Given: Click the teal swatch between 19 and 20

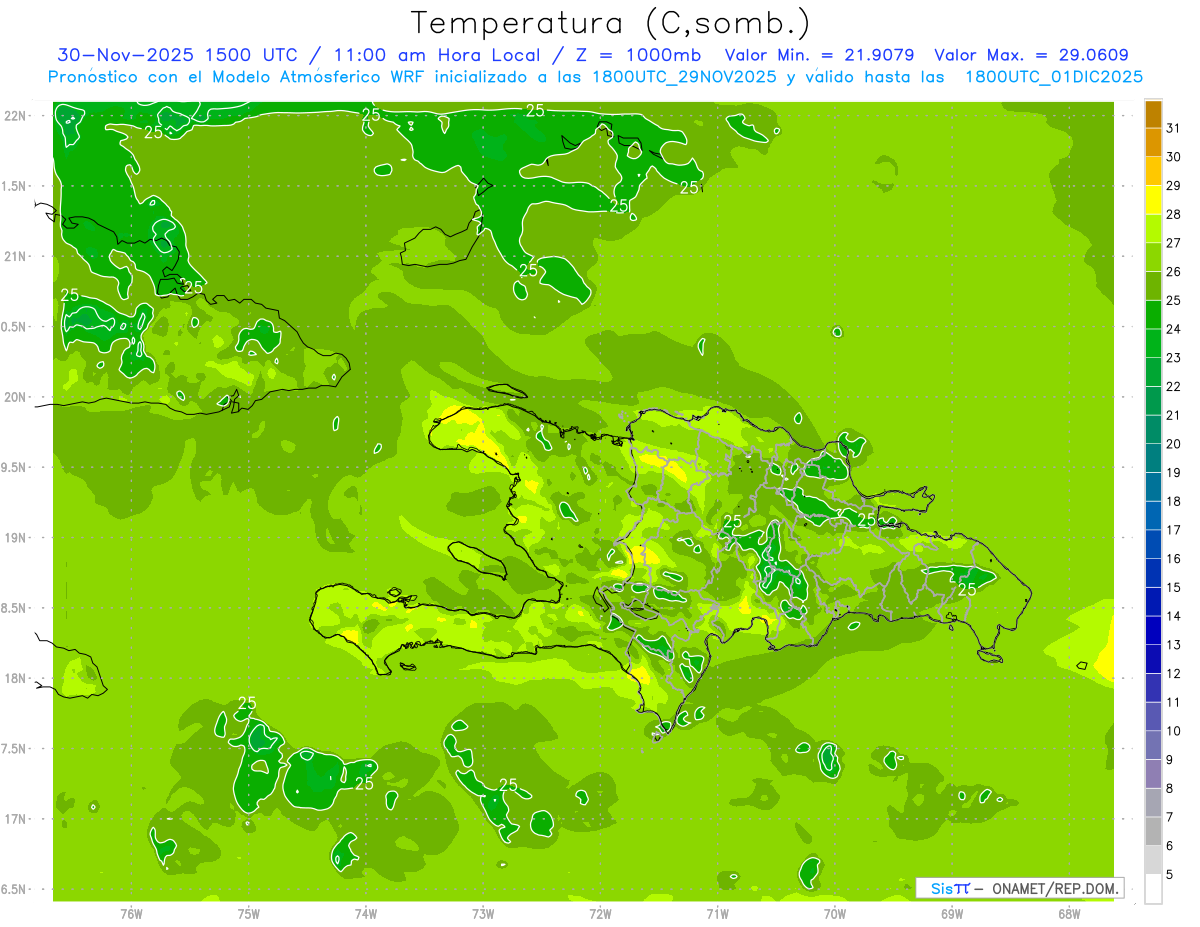Looking at the screenshot, I should 1153,458.
